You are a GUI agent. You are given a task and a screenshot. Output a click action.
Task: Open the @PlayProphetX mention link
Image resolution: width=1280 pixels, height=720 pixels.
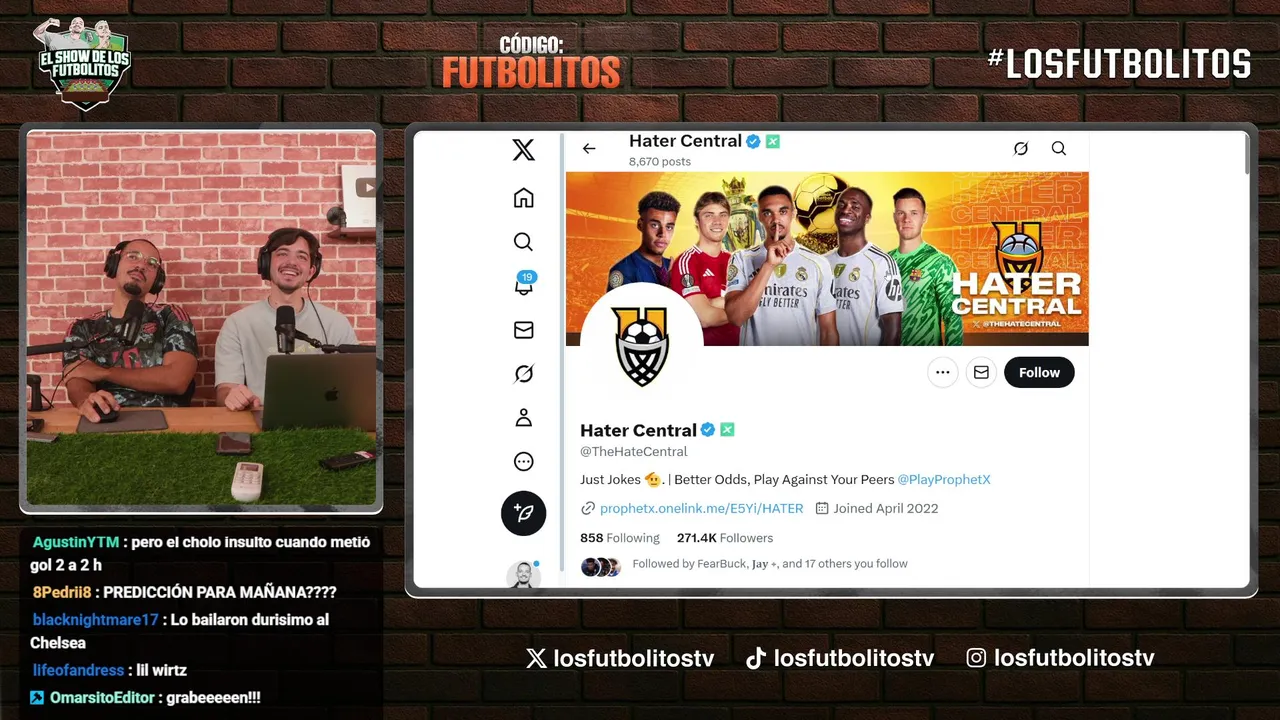tap(944, 479)
